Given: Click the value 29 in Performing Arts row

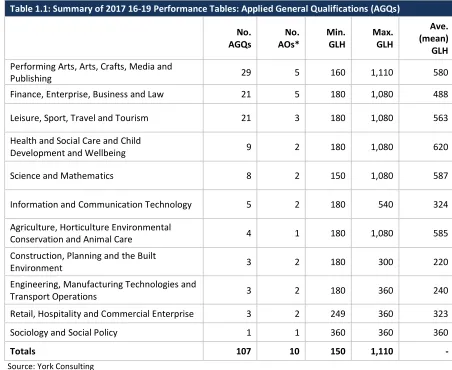Looking at the screenshot, I should coord(246,72).
